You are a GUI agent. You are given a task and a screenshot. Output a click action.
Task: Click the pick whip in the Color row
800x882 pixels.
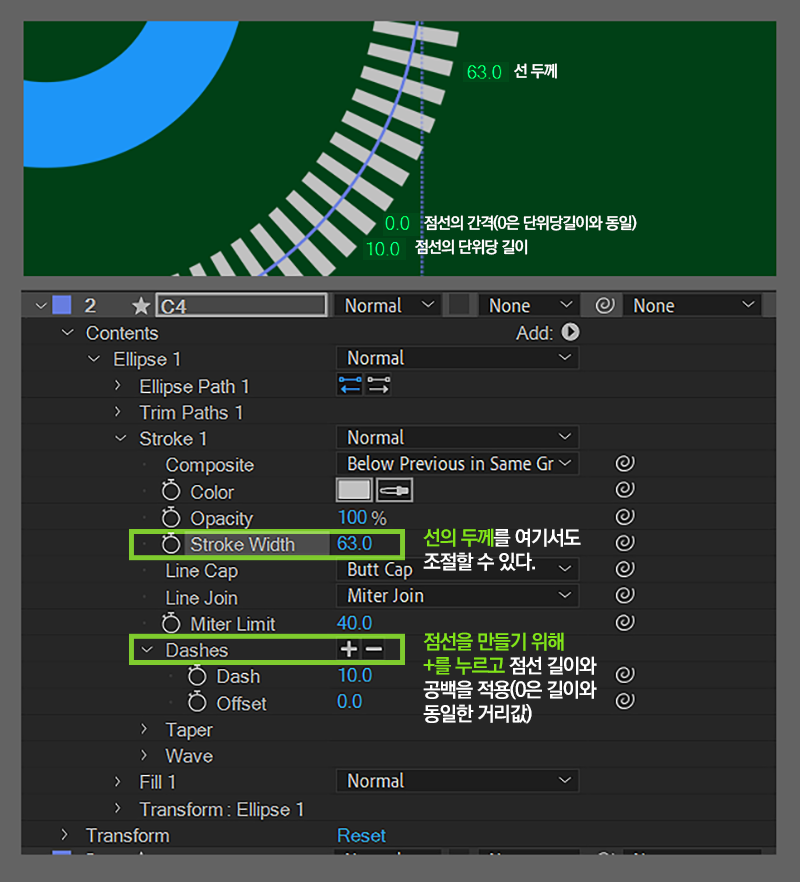[x=624, y=489]
